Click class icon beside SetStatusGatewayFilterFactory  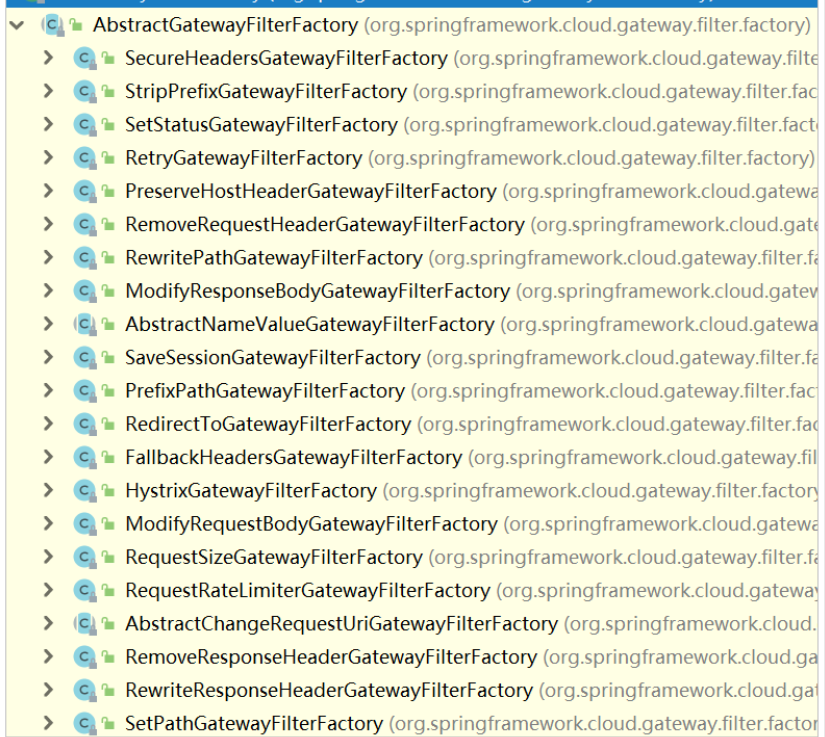coord(85,125)
